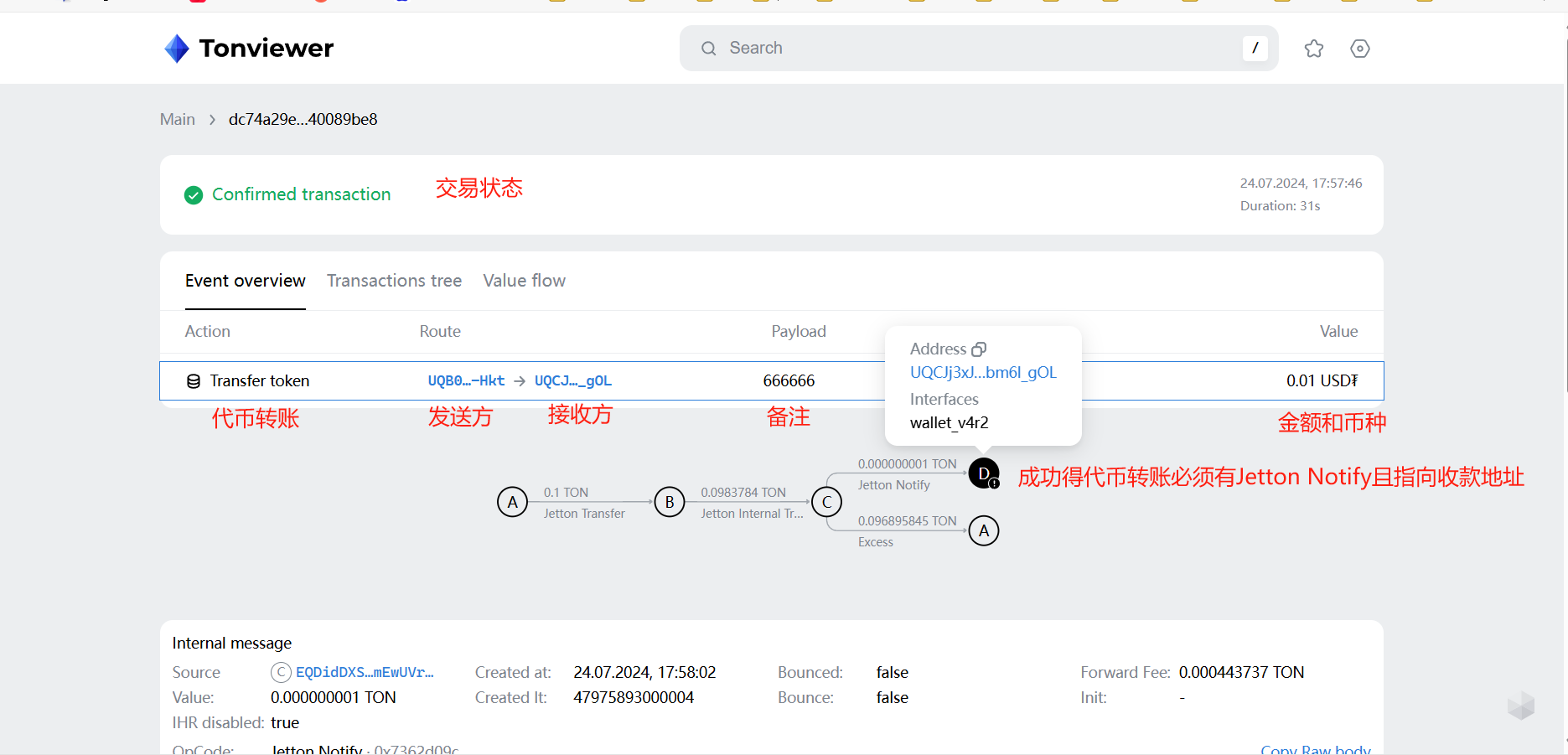Select node C in the transaction graph
Image resolution: width=1568 pixels, height=755 pixels.
(x=826, y=502)
